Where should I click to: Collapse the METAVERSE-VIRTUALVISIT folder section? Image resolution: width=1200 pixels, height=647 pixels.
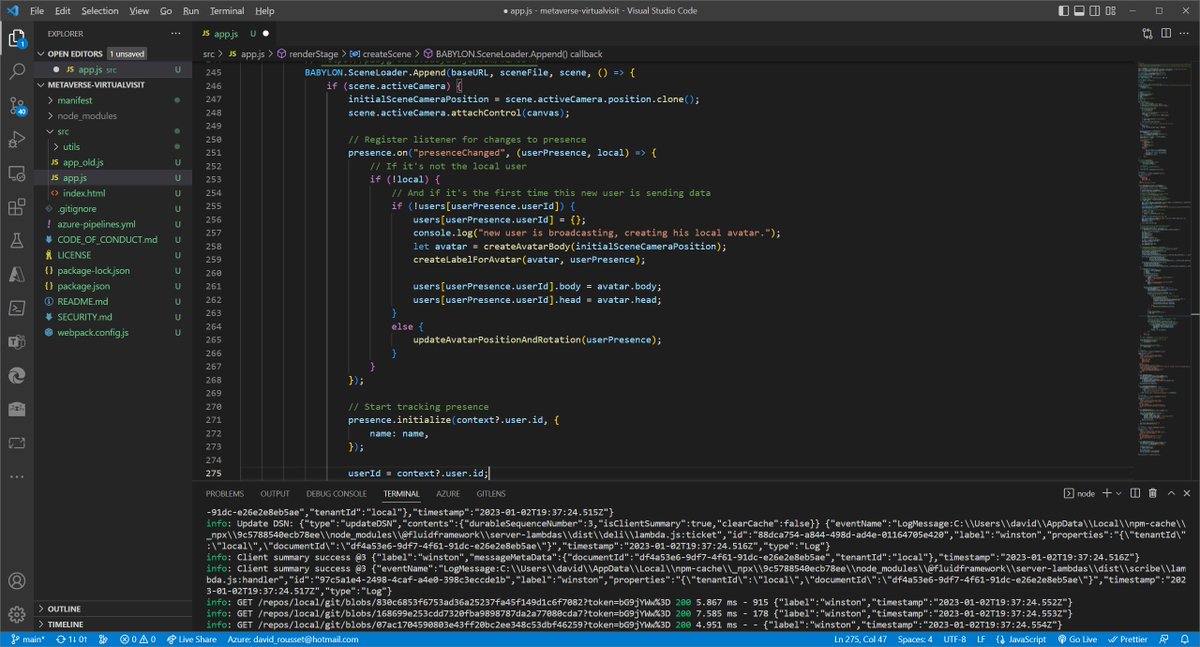pyautogui.click(x=95, y=85)
